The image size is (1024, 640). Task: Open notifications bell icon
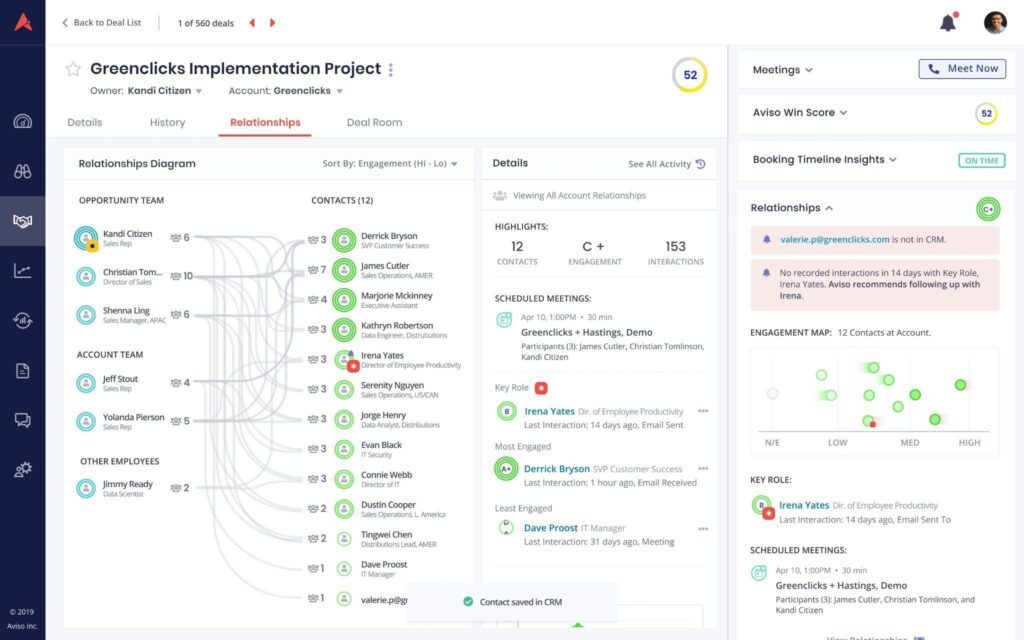(x=948, y=23)
